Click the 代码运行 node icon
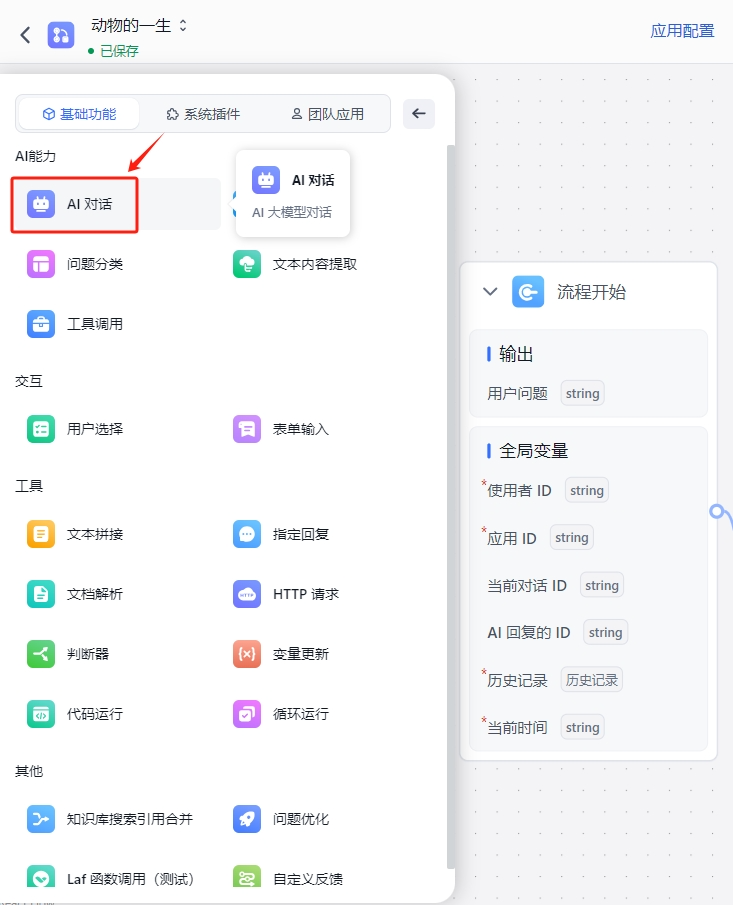Screen dimensions: 733x905 tap(41, 715)
